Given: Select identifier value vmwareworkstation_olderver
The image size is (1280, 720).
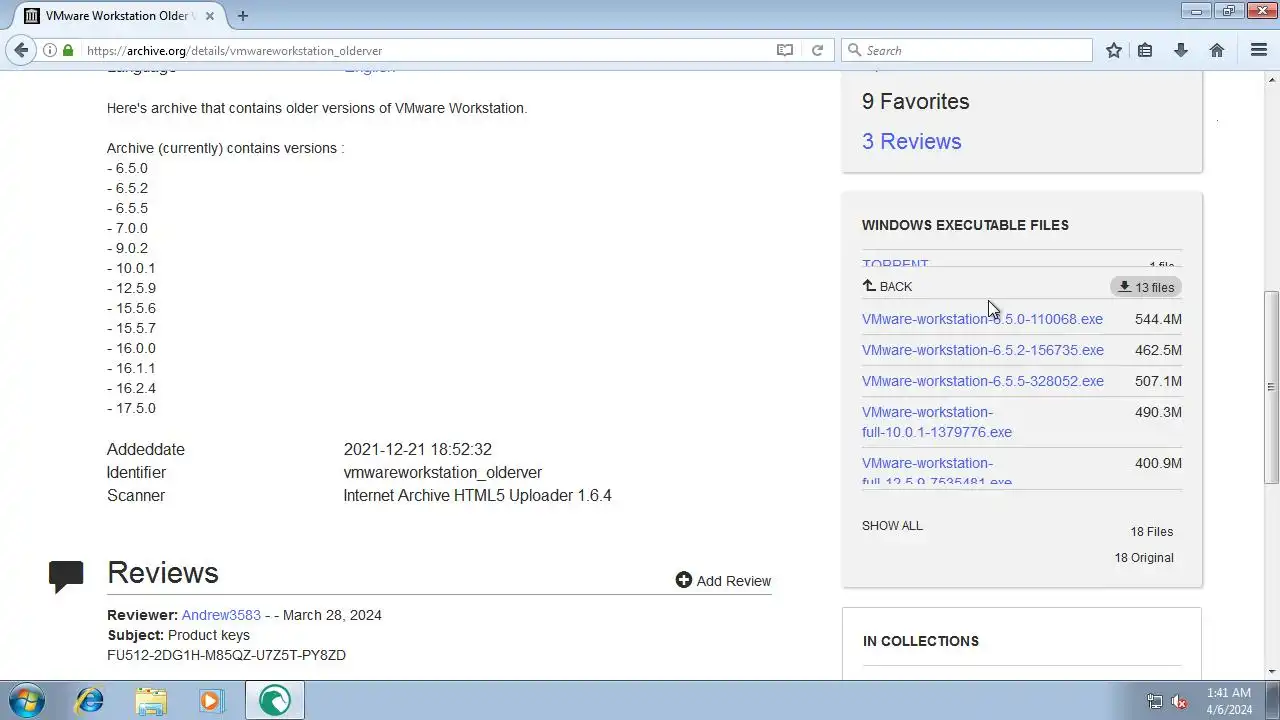Looking at the screenshot, I should click(442, 472).
